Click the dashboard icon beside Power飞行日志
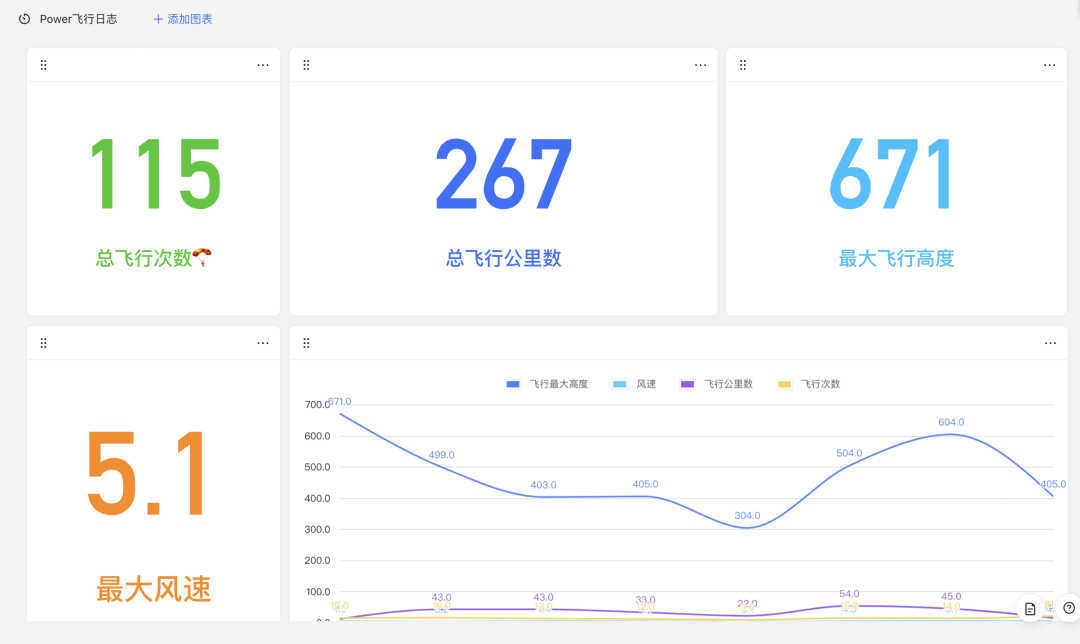The height and width of the screenshot is (644, 1080). pyautogui.click(x=25, y=19)
